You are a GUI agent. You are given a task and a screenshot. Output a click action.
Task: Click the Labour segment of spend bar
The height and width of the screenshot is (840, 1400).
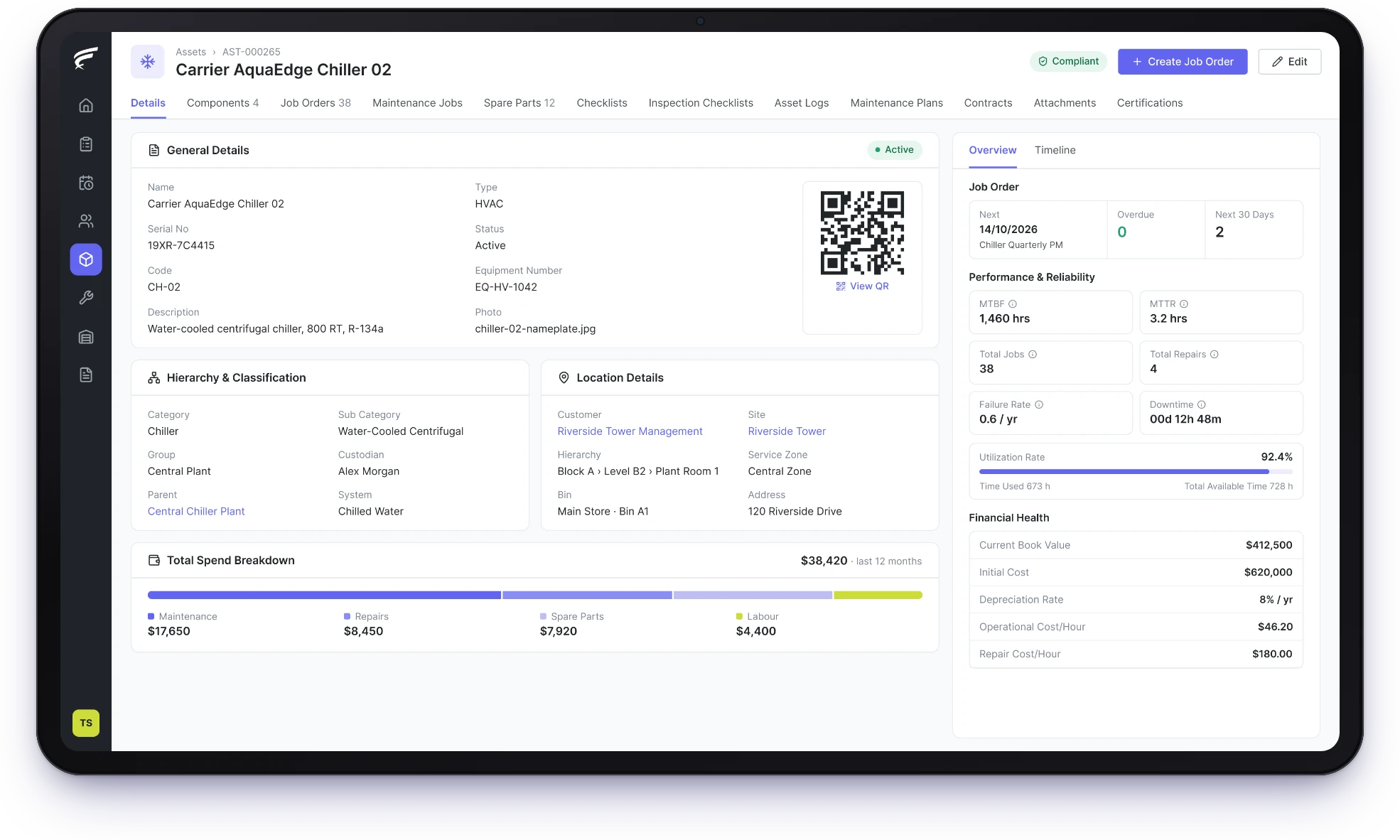coord(878,595)
